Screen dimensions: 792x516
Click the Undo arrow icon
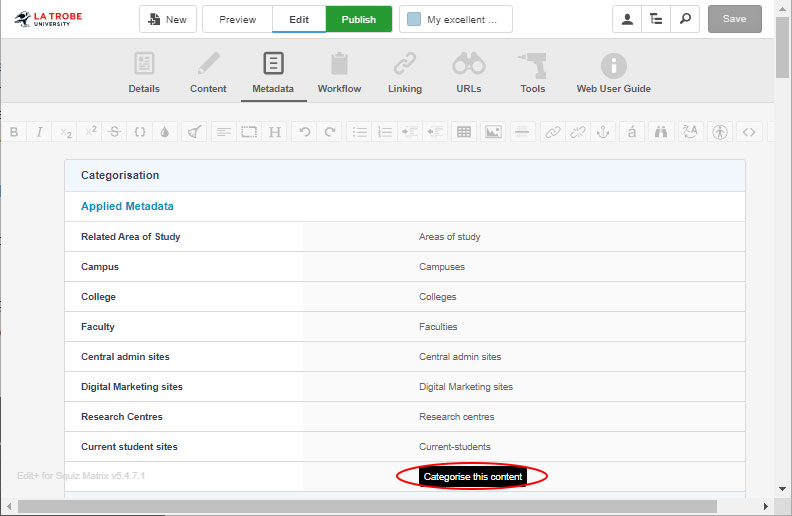[x=305, y=132]
